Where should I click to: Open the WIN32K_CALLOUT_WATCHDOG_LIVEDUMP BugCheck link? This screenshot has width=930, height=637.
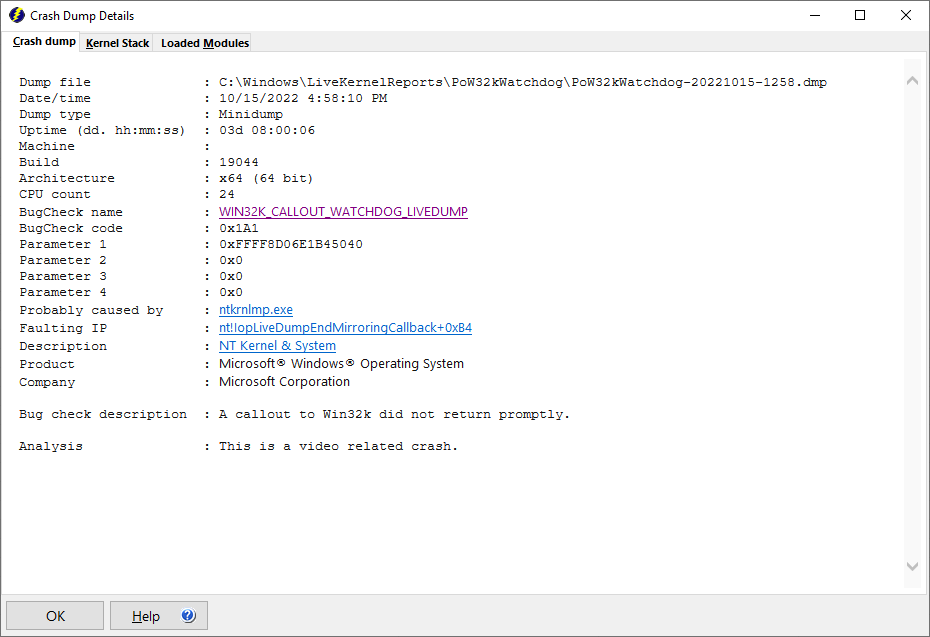pos(343,211)
